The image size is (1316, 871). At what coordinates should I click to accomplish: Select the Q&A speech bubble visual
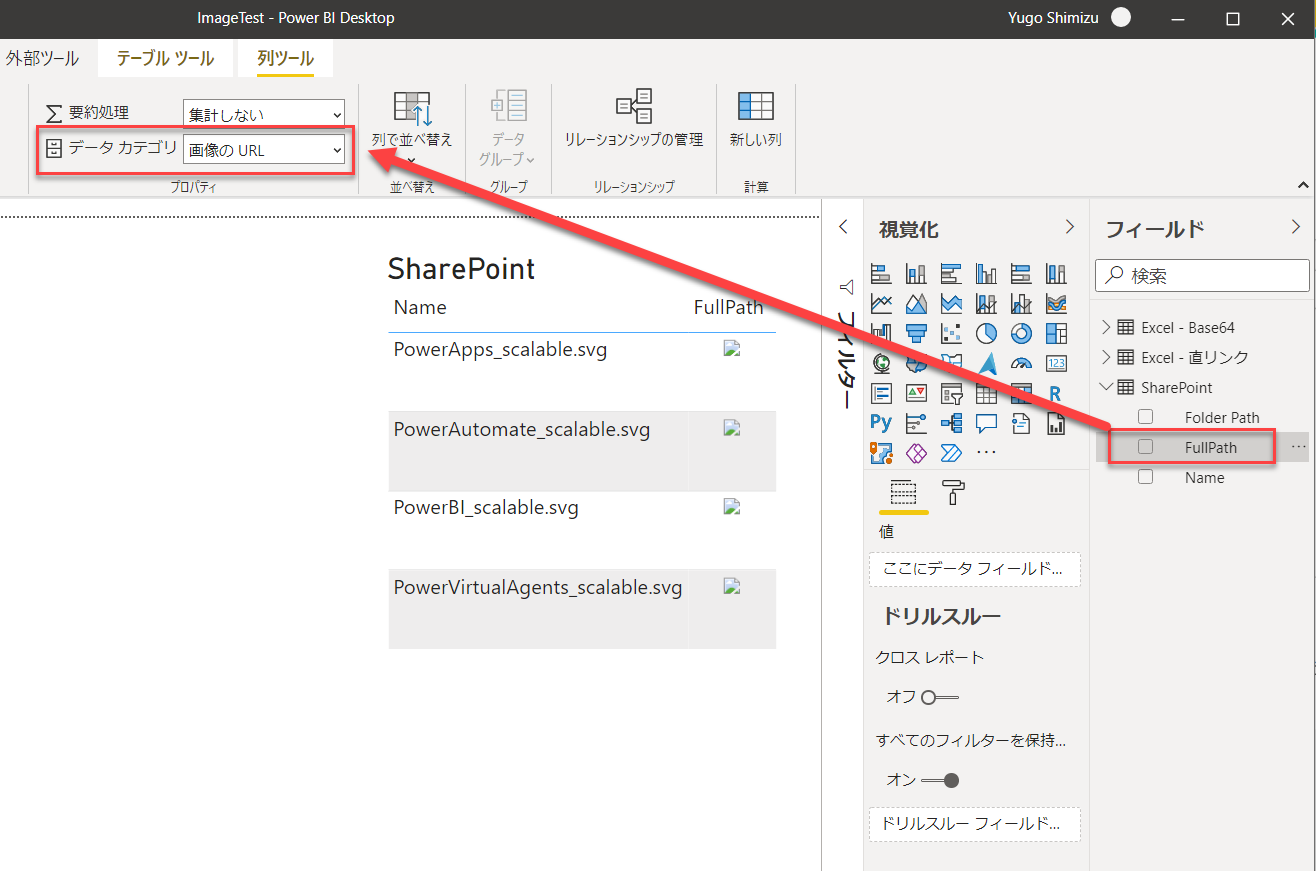coord(986,423)
